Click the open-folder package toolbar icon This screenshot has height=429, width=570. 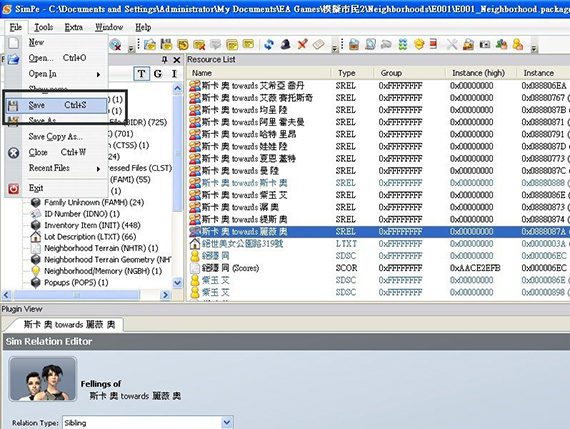[x=150, y=45]
